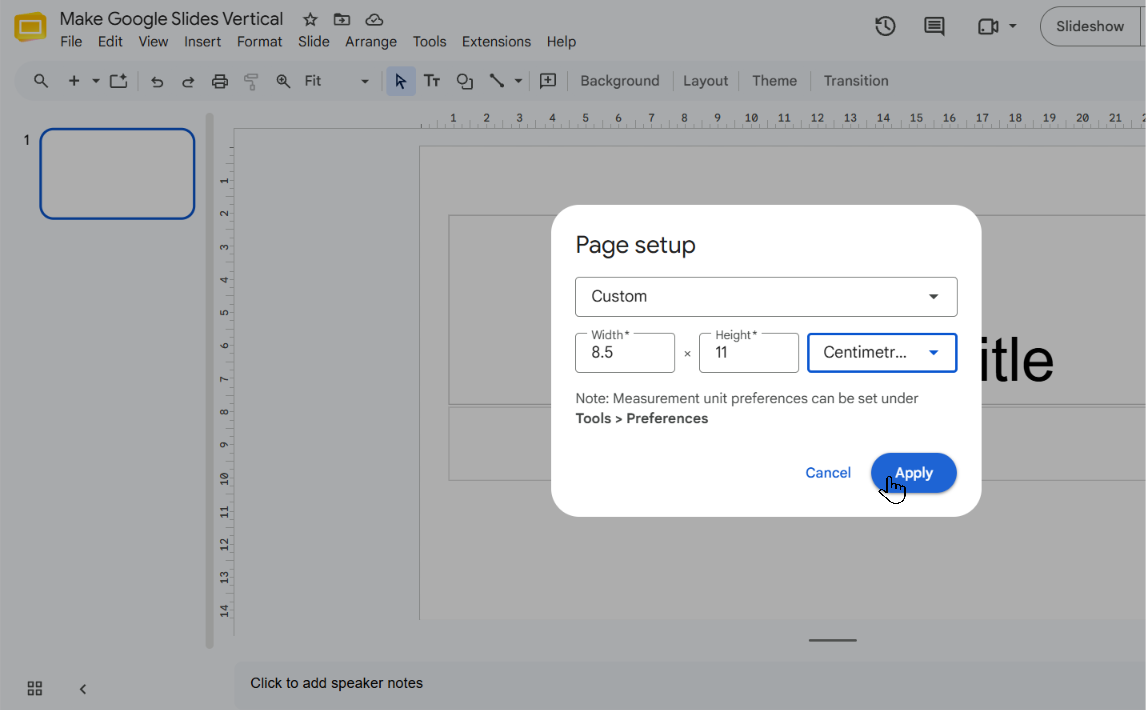Open the View menu
The height and width of the screenshot is (710, 1146).
[x=153, y=42]
